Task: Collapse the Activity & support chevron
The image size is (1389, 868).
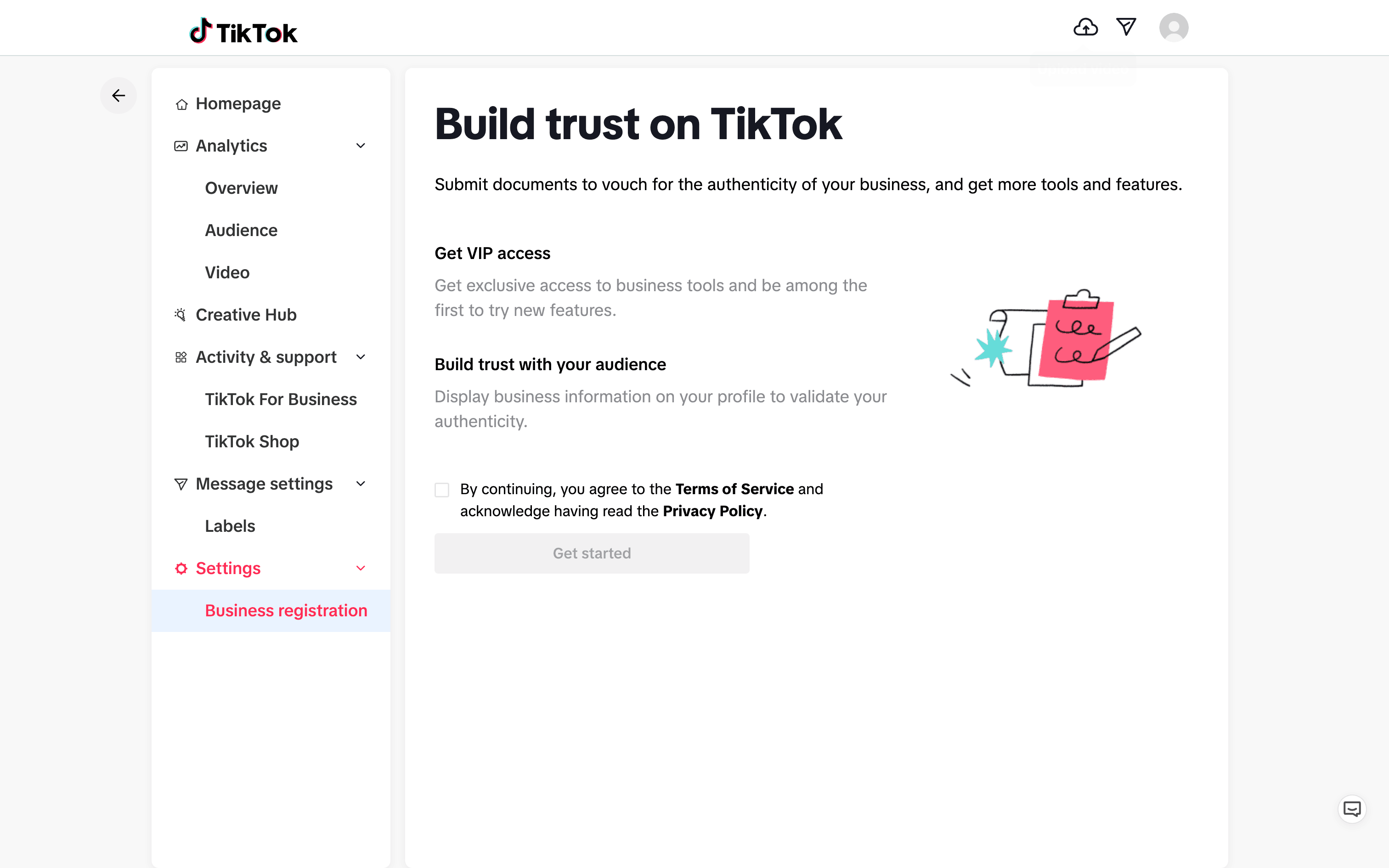Action: (x=361, y=357)
